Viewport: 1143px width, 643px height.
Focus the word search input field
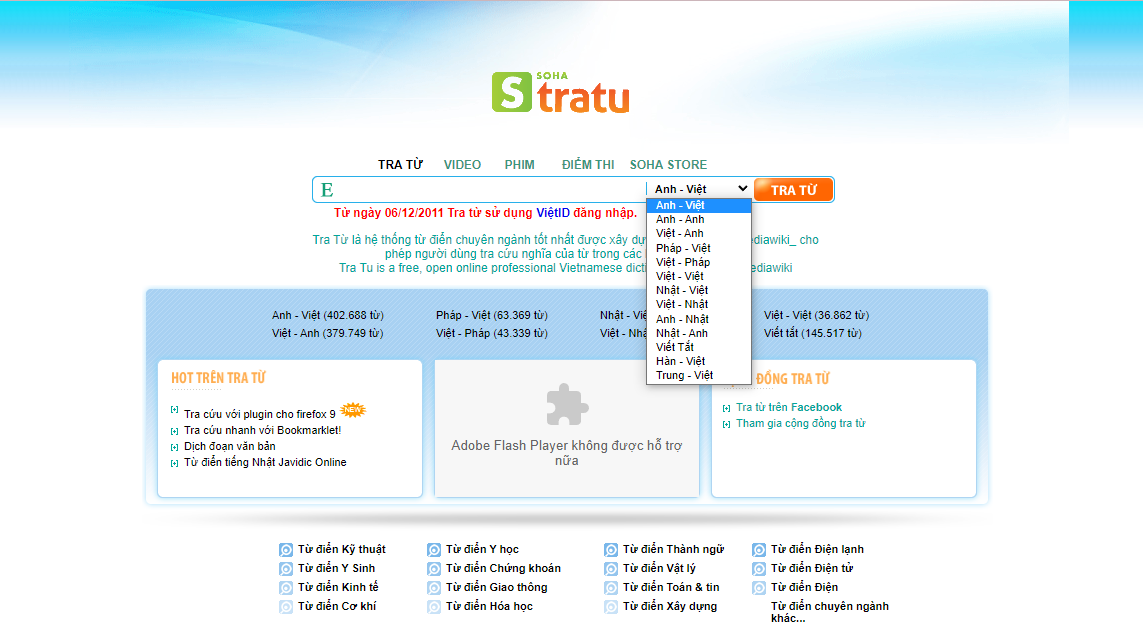coord(480,190)
